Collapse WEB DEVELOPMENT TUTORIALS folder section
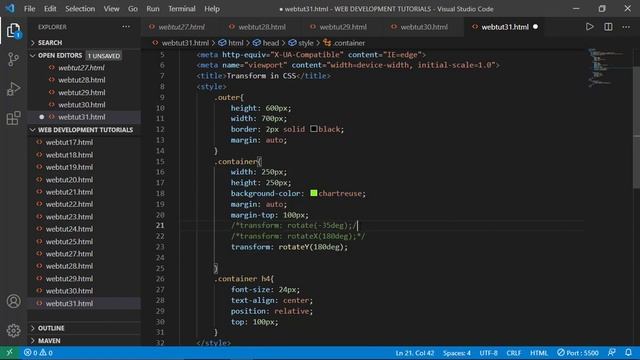 85,130
